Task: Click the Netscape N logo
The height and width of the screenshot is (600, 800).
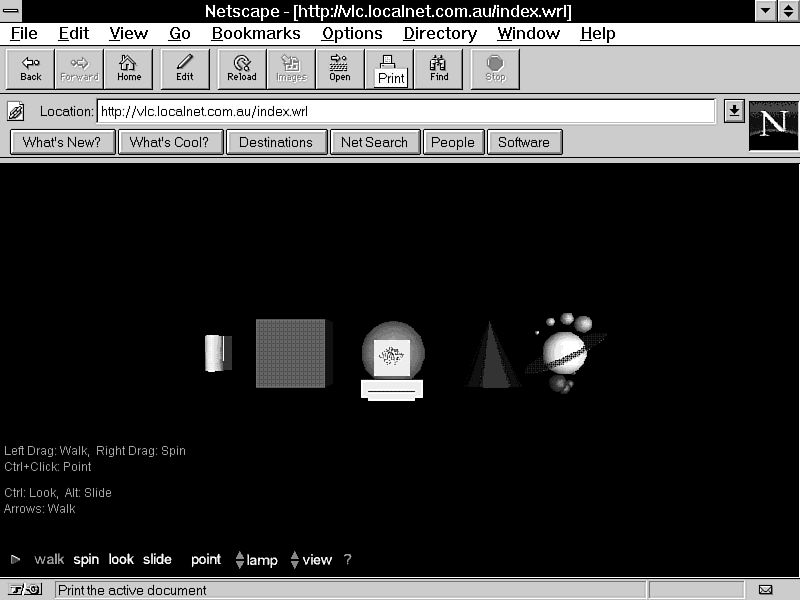Action: pos(773,125)
